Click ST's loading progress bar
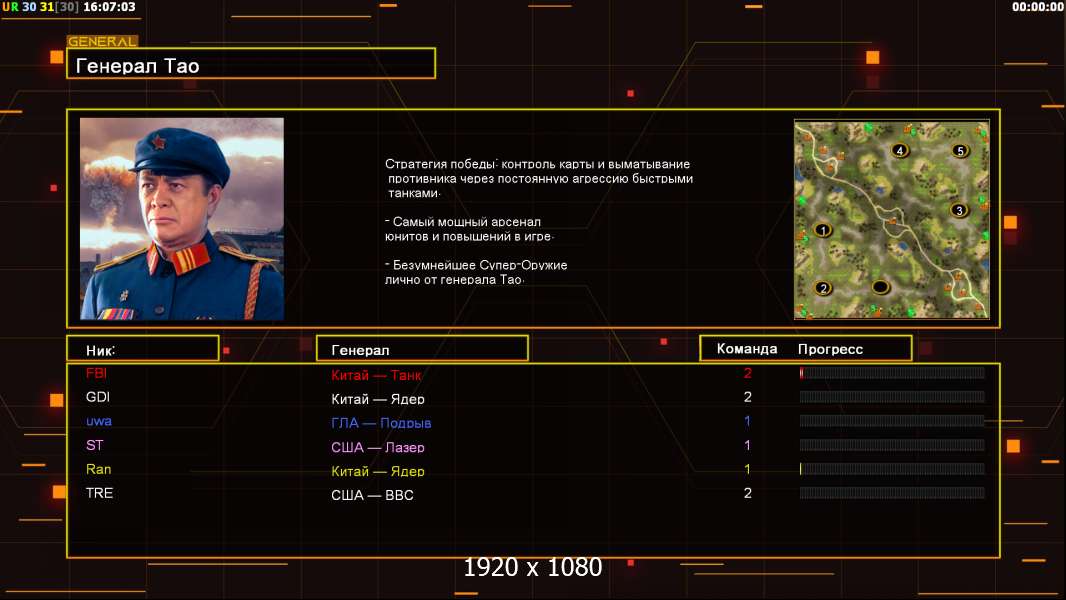This screenshot has height=600, width=1066. pyautogui.click(x=892, y=445)
